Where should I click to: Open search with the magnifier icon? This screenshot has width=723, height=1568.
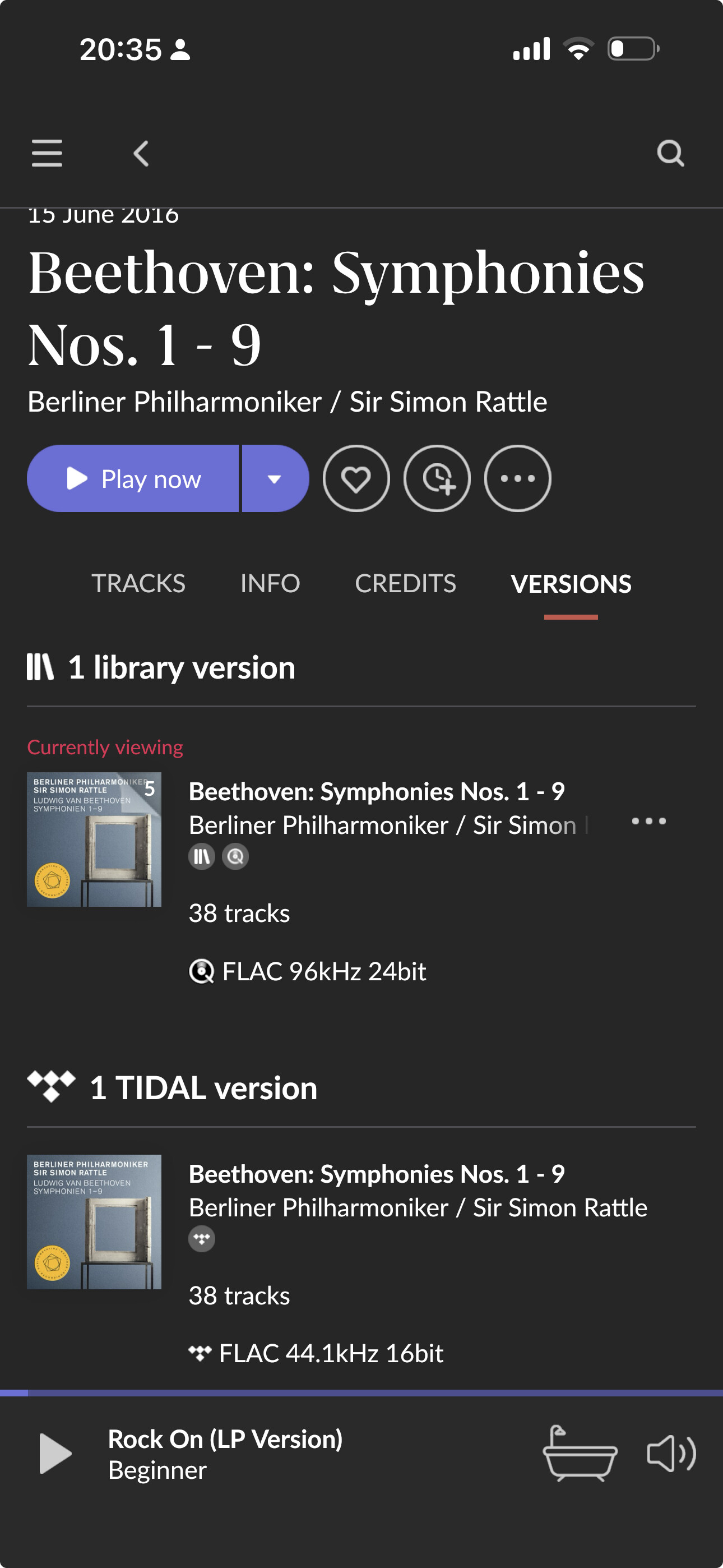pos(671,153)
